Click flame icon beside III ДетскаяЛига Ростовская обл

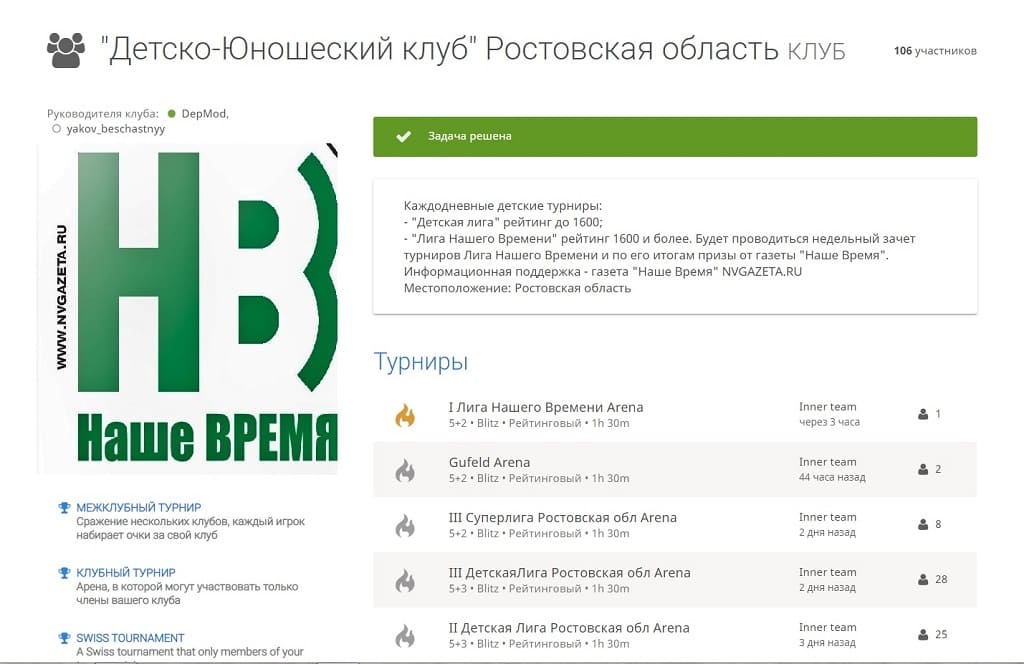405,580
